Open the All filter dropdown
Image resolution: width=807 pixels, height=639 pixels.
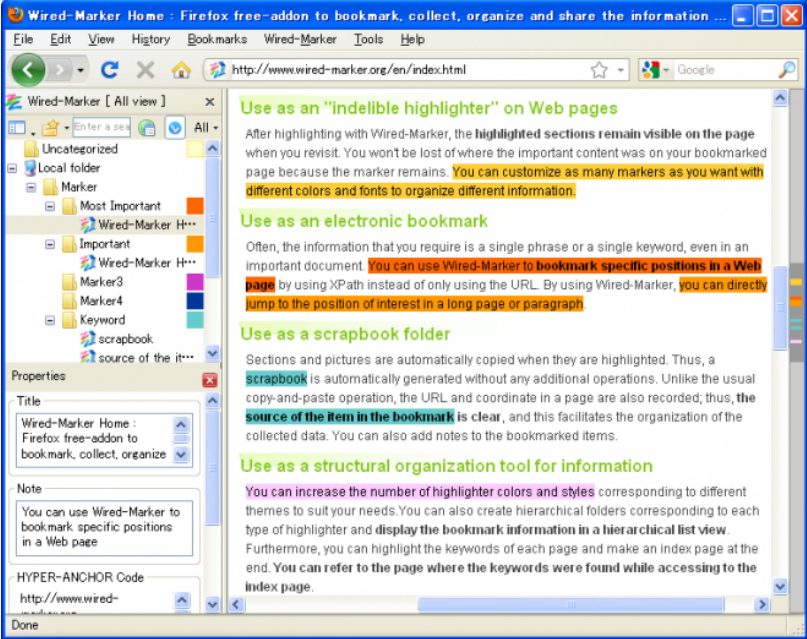[205, 127]
